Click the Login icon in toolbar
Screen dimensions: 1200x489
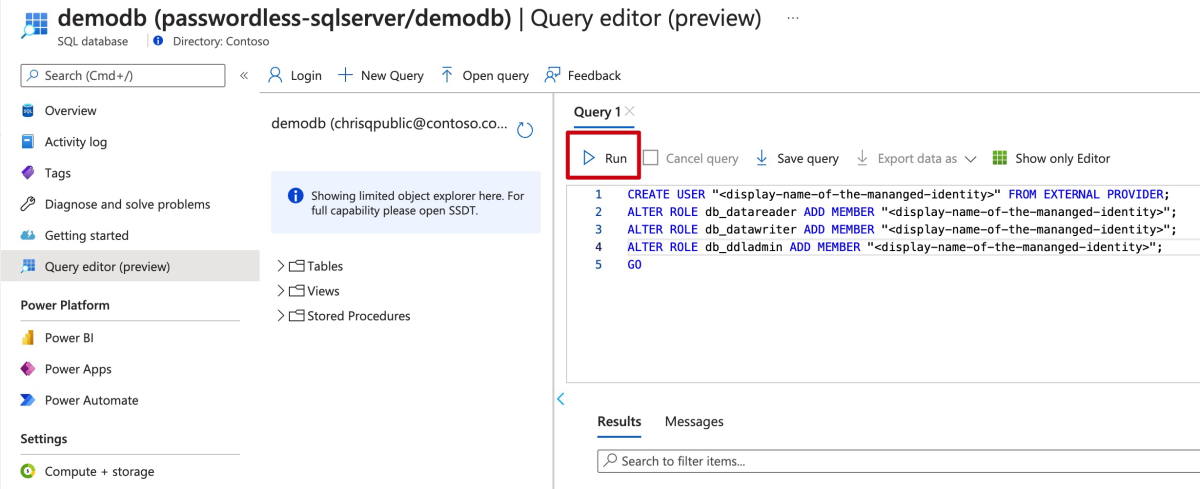(x=276, y=75)
